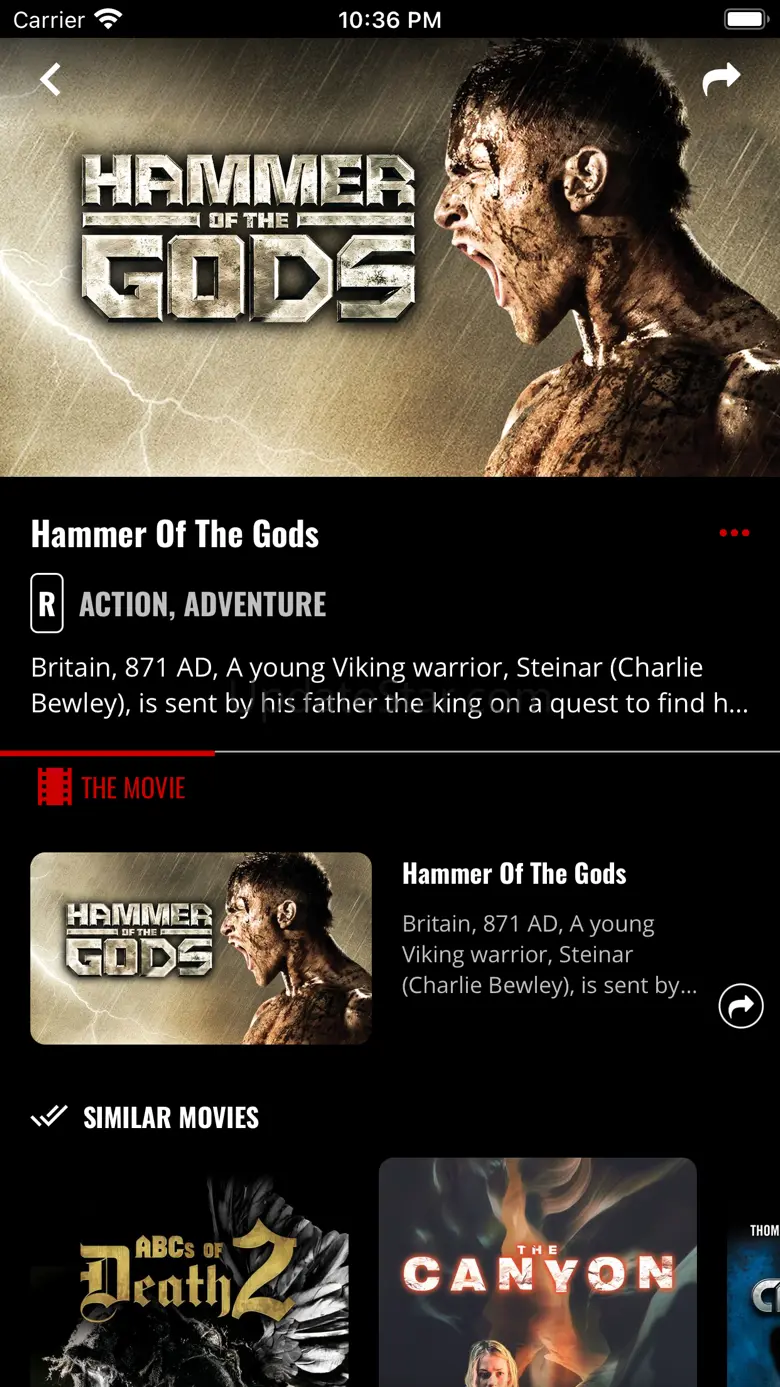
Task: Tap Hammer Of The Gods list title
Action: click(514, 873)
